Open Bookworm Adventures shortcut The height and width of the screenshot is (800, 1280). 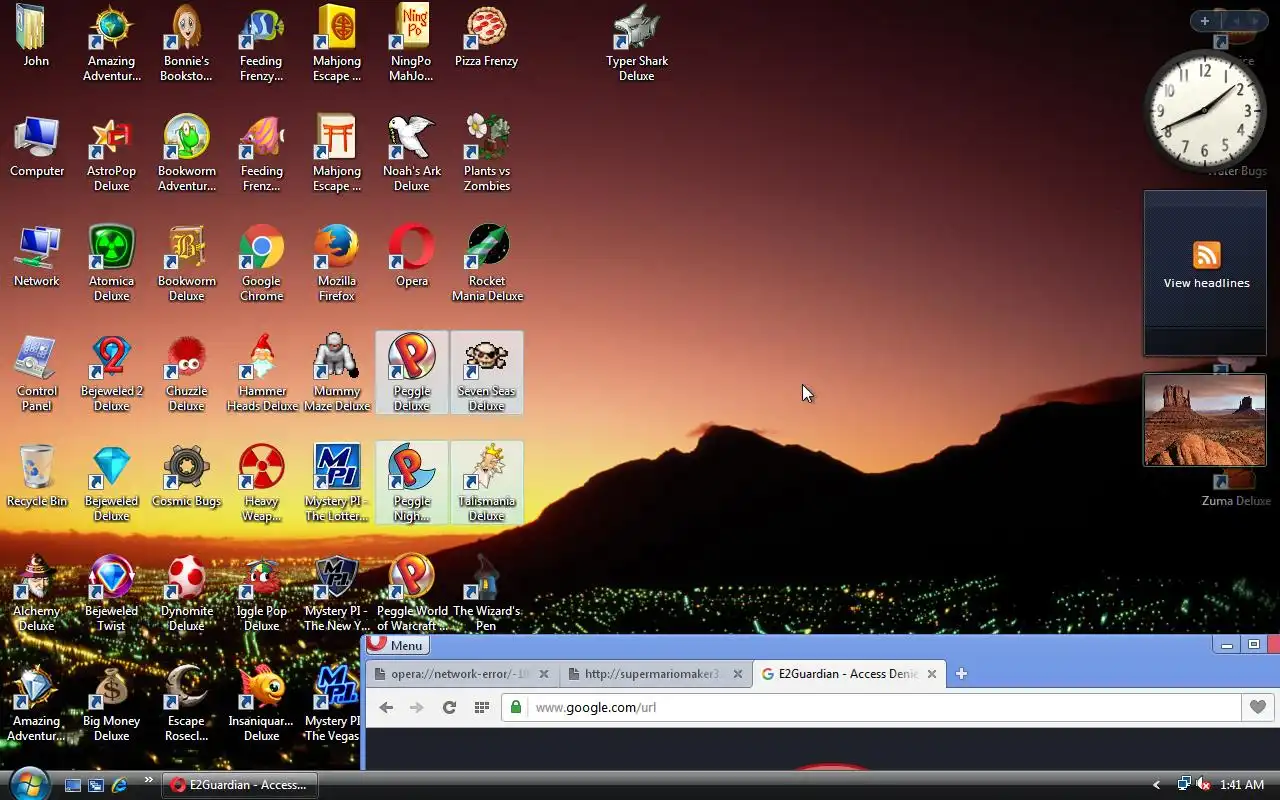(186, 153)
